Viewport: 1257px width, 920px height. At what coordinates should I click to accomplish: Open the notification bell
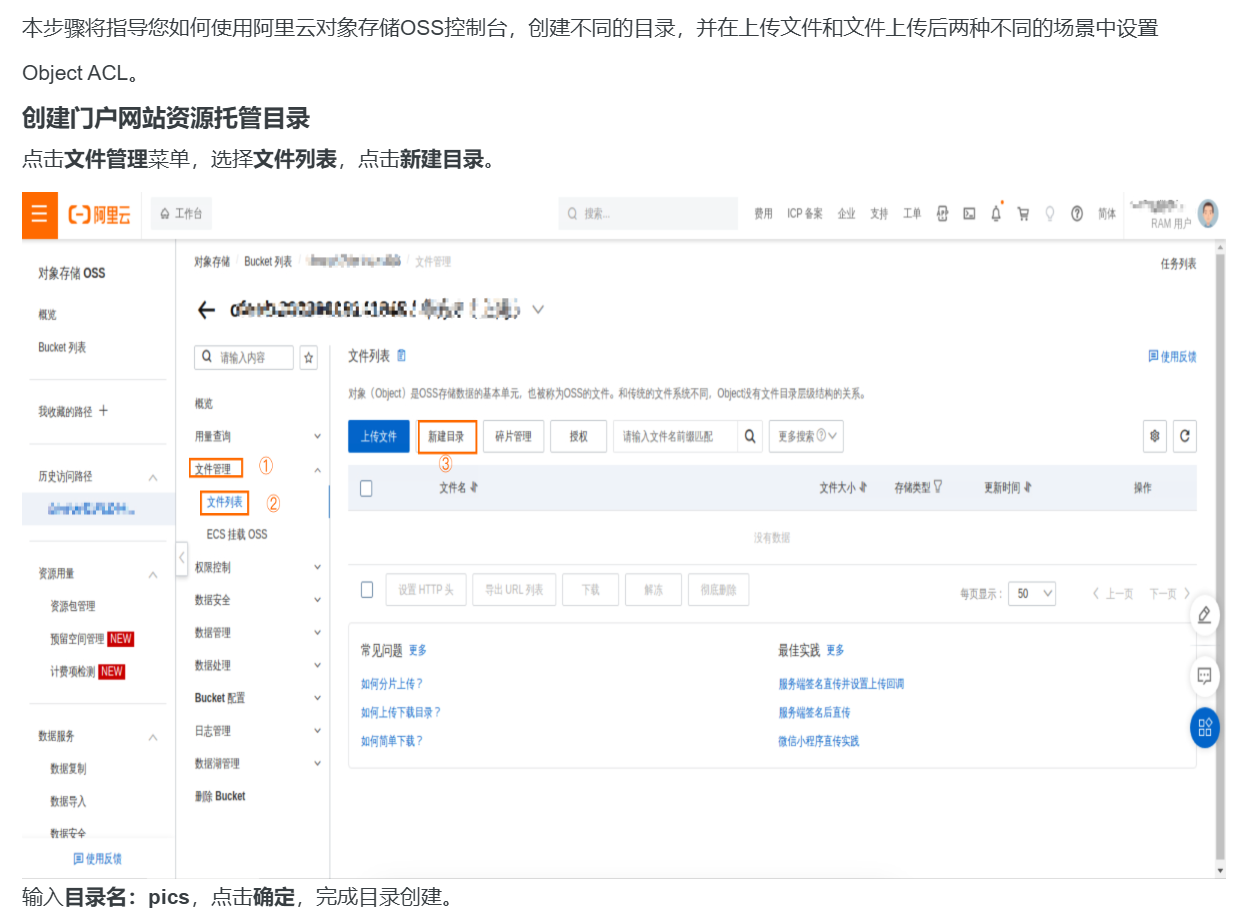click(996, 214)
